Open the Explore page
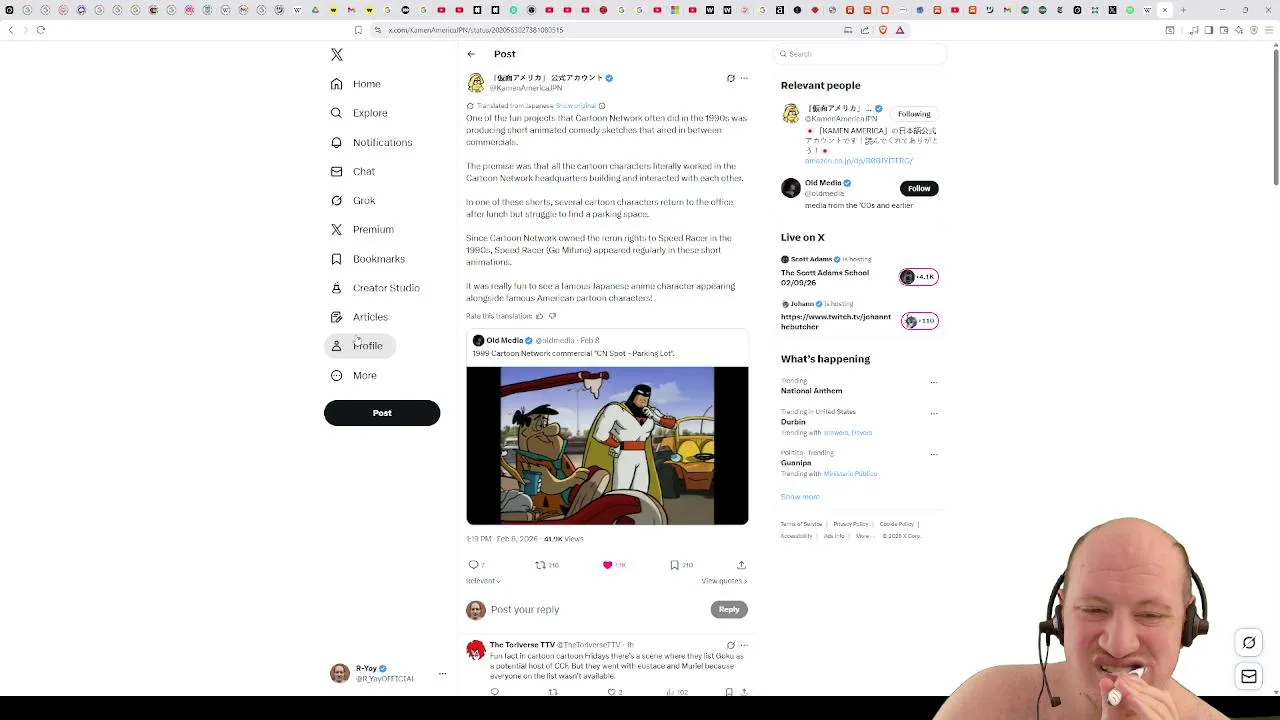The width and height of the screenshot is (1280, 720). (358, 113)
